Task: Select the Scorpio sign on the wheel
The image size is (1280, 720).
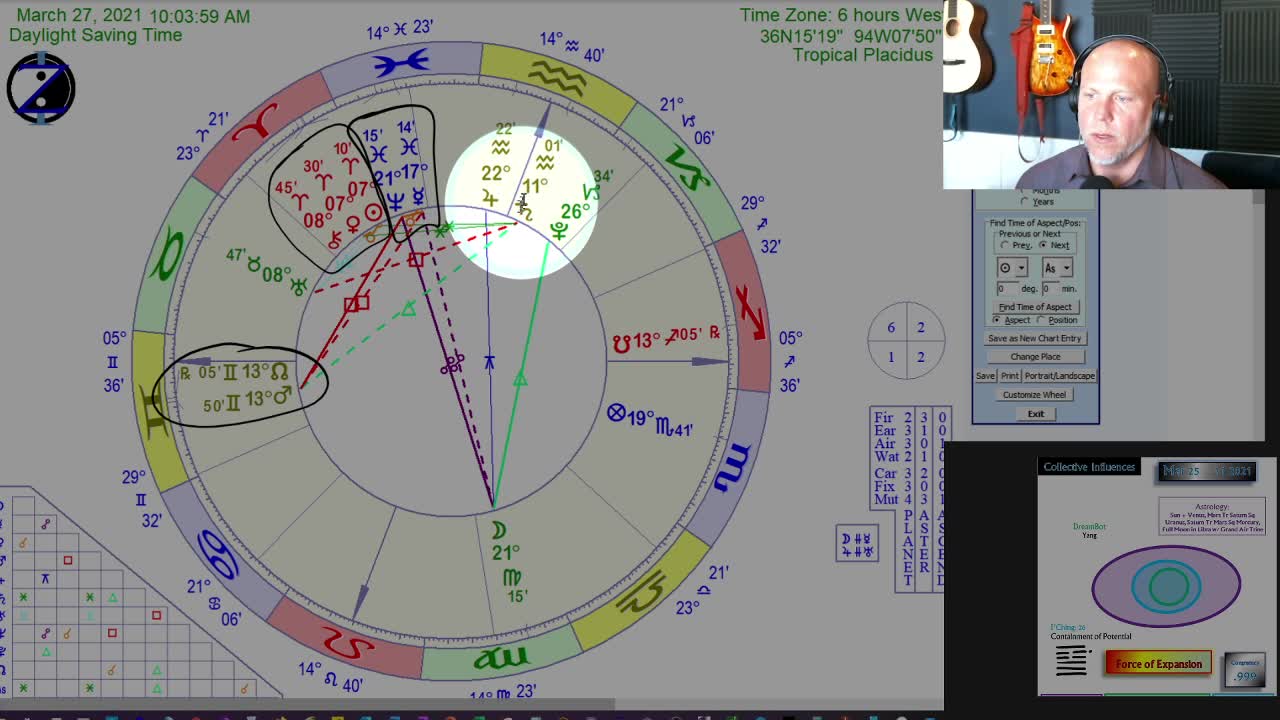Action: click(732, 467)
